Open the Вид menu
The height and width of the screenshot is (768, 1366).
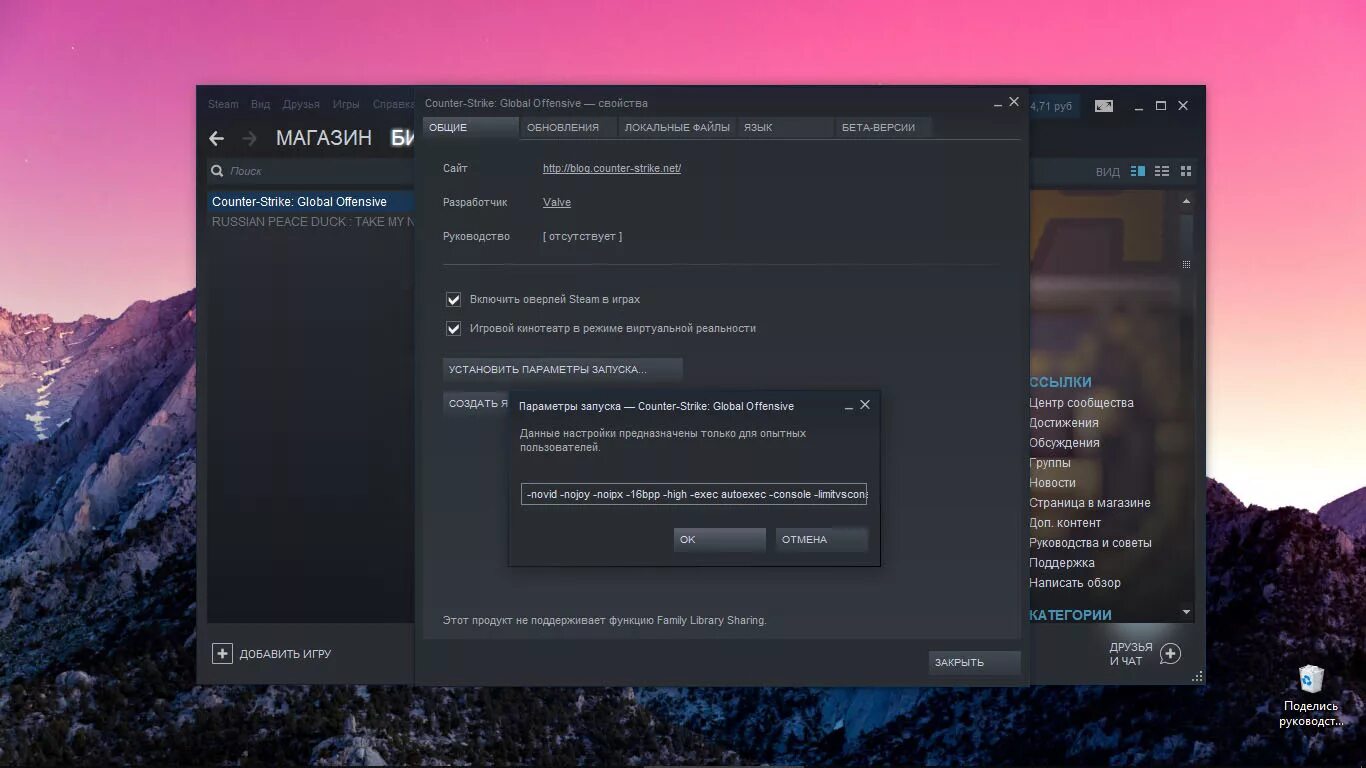(261, 104)
